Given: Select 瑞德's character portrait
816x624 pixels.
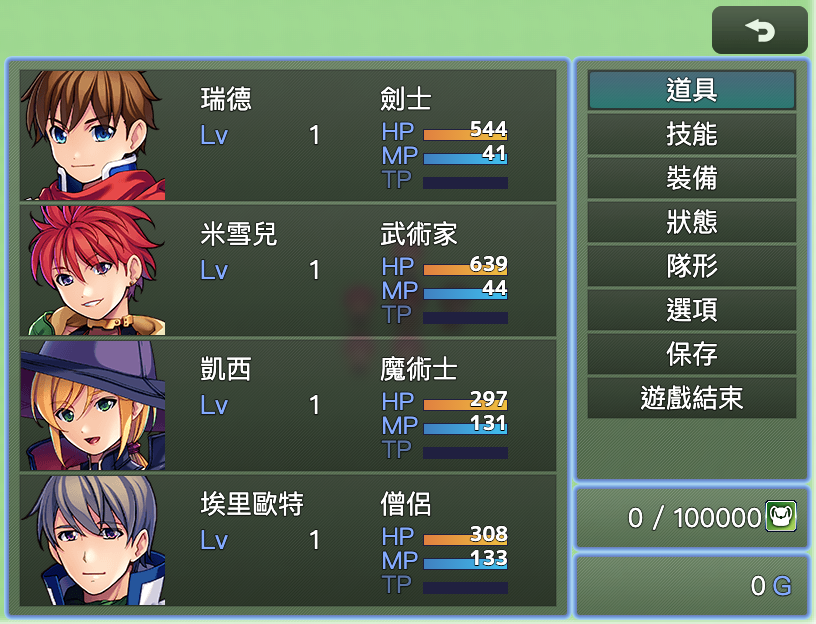Looking at the screenshot, I should (93, 135).
